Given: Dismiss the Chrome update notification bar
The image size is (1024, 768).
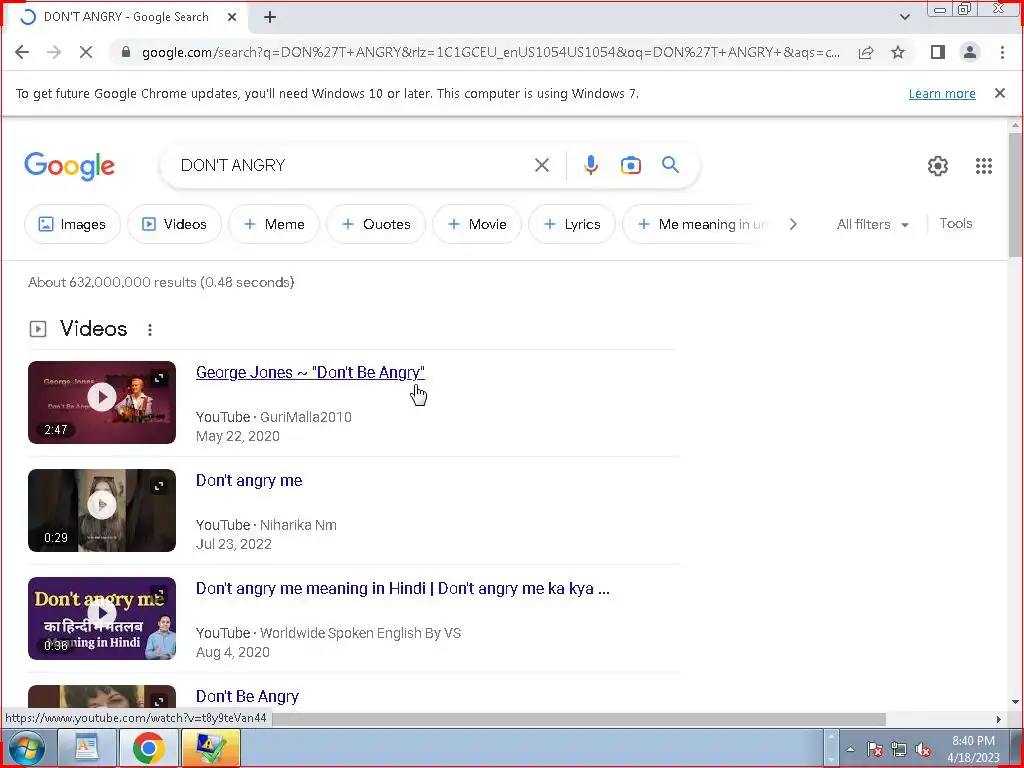Looking at the screenshot, I should [999, 93].
